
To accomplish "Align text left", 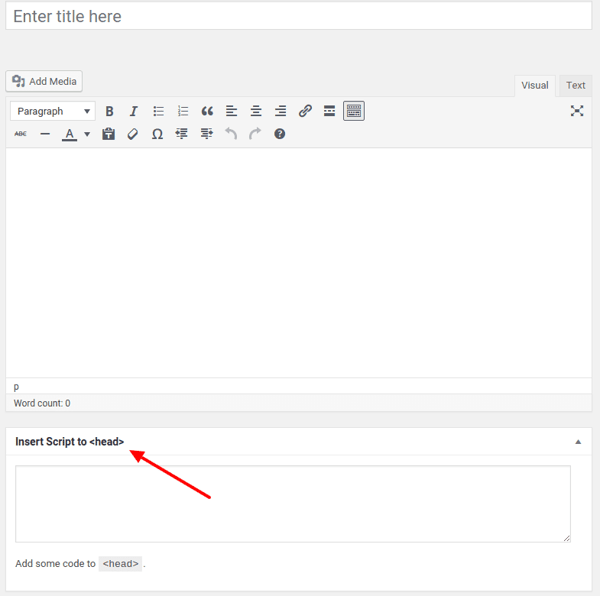I will [232, 111].
